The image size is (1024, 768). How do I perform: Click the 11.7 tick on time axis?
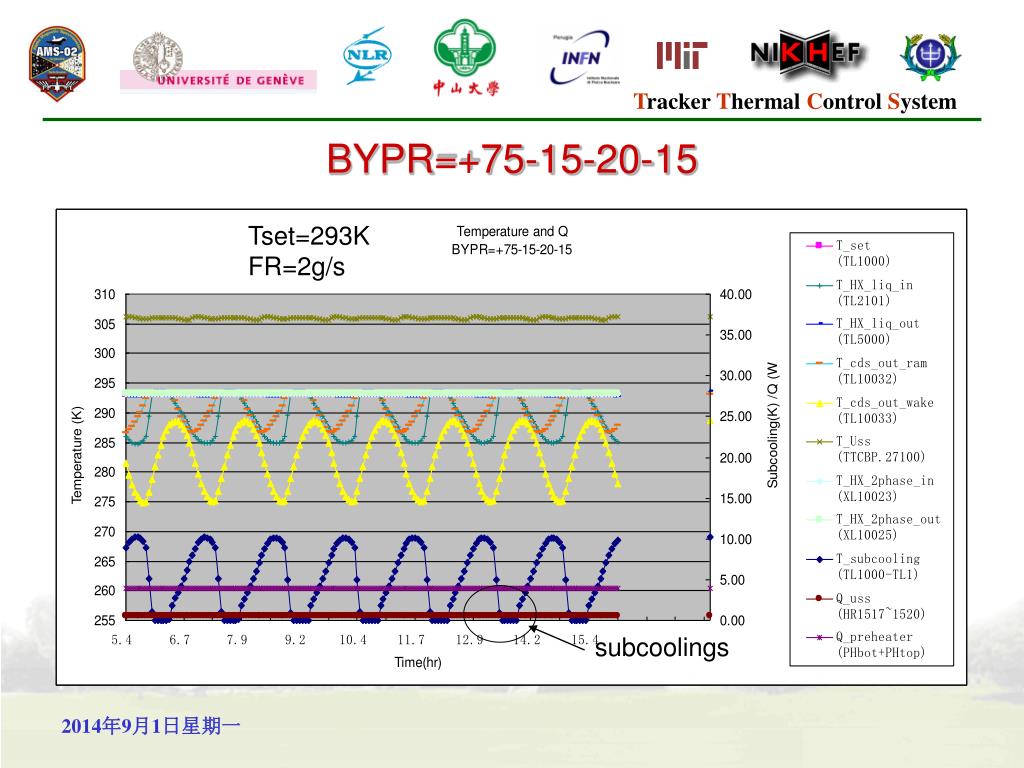pyautogui.click(x=411, y=640)
